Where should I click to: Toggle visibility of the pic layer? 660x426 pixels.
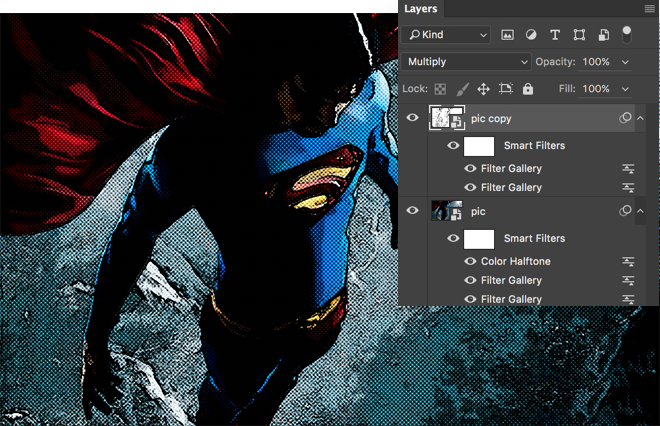click(413, 211)
